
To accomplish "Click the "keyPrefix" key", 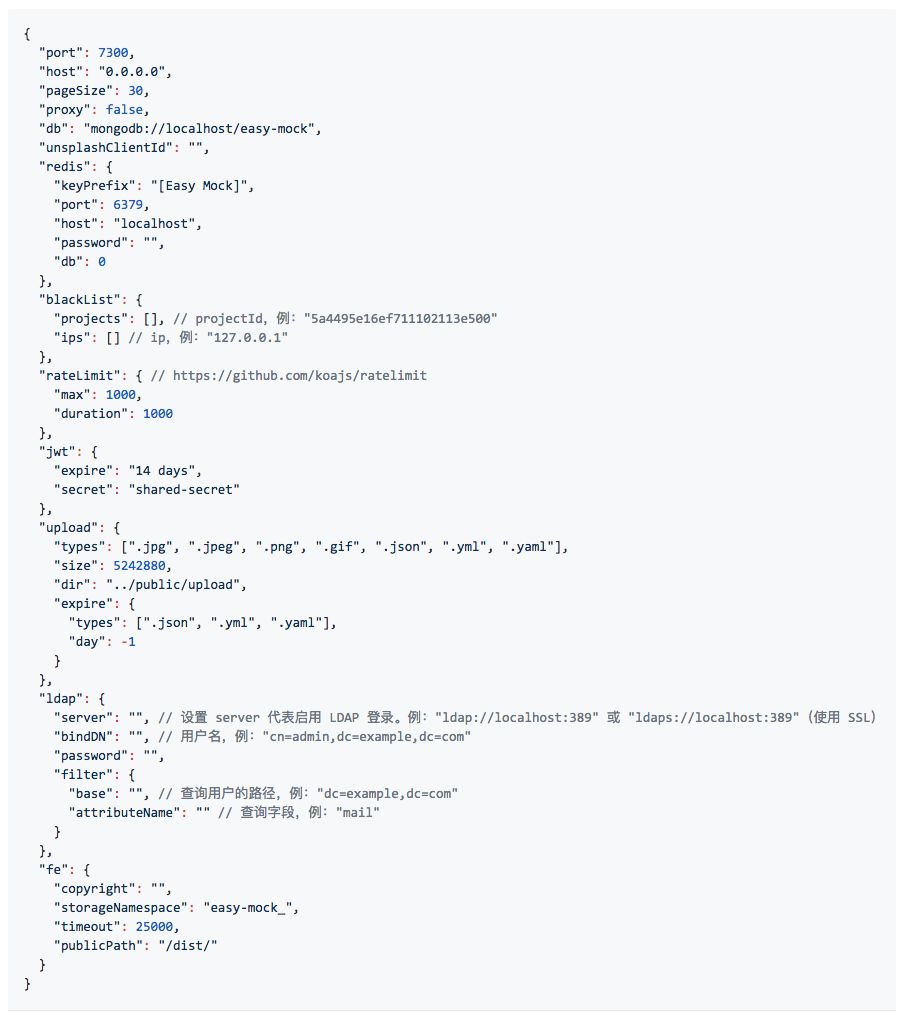I will click(x=95, y=185).
